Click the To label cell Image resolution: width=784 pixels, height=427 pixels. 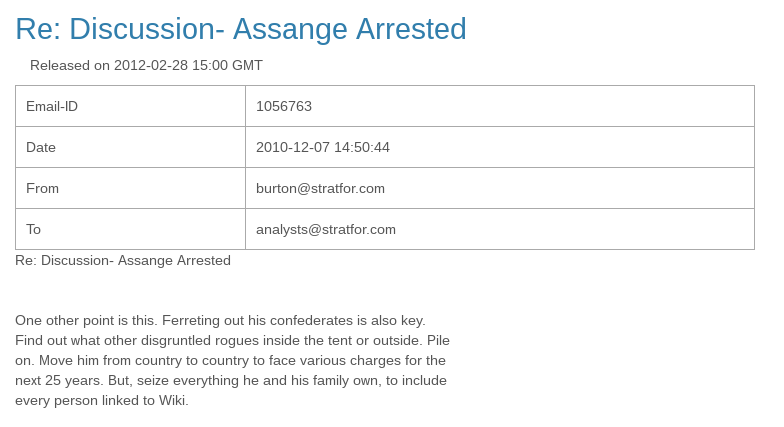[x=130, y=229]
